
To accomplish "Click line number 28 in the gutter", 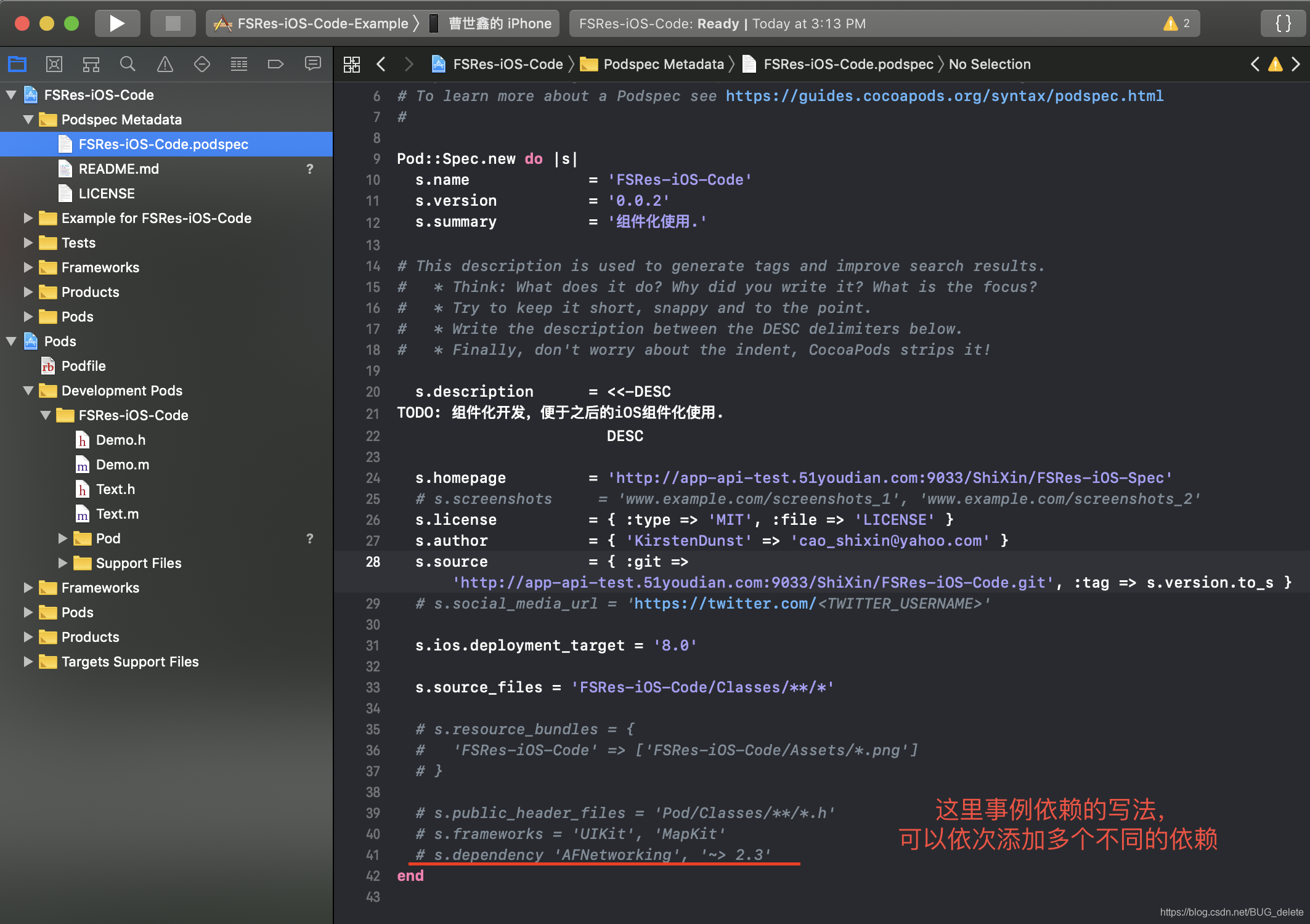I will point(373,562).
